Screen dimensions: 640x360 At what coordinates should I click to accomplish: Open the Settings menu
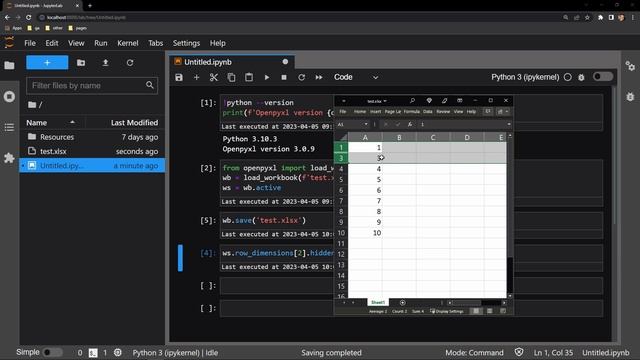(x=186, y=43)
